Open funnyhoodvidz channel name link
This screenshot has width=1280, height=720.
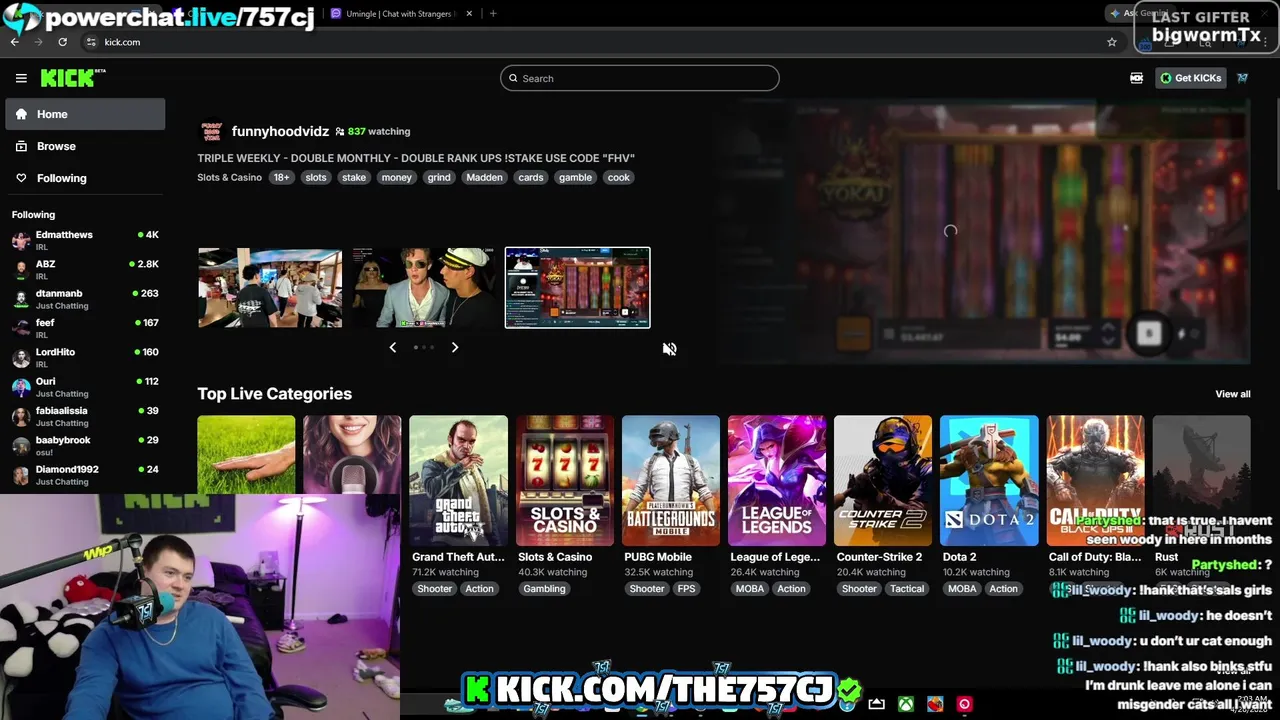click(280, 131)
